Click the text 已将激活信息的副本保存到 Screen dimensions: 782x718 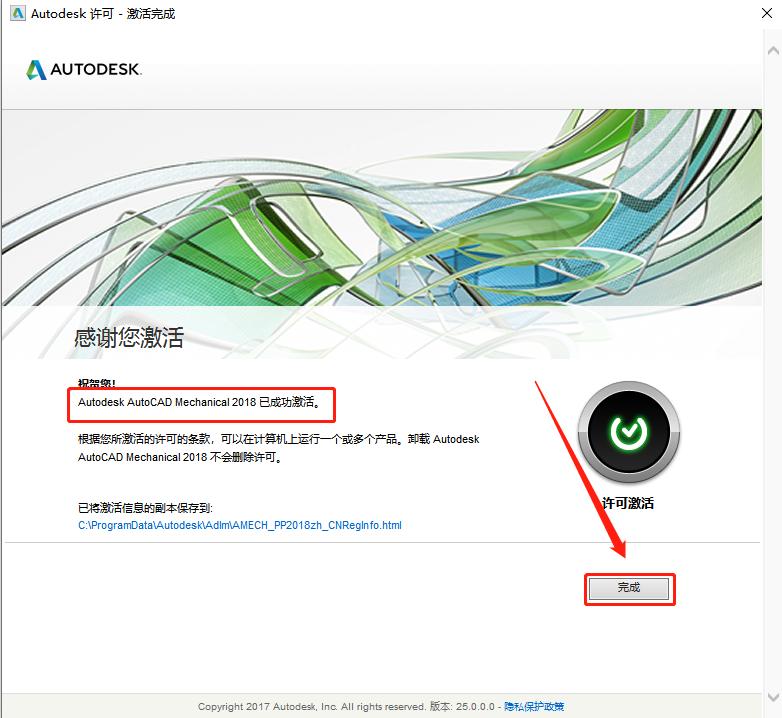click(x=145, y=508)
